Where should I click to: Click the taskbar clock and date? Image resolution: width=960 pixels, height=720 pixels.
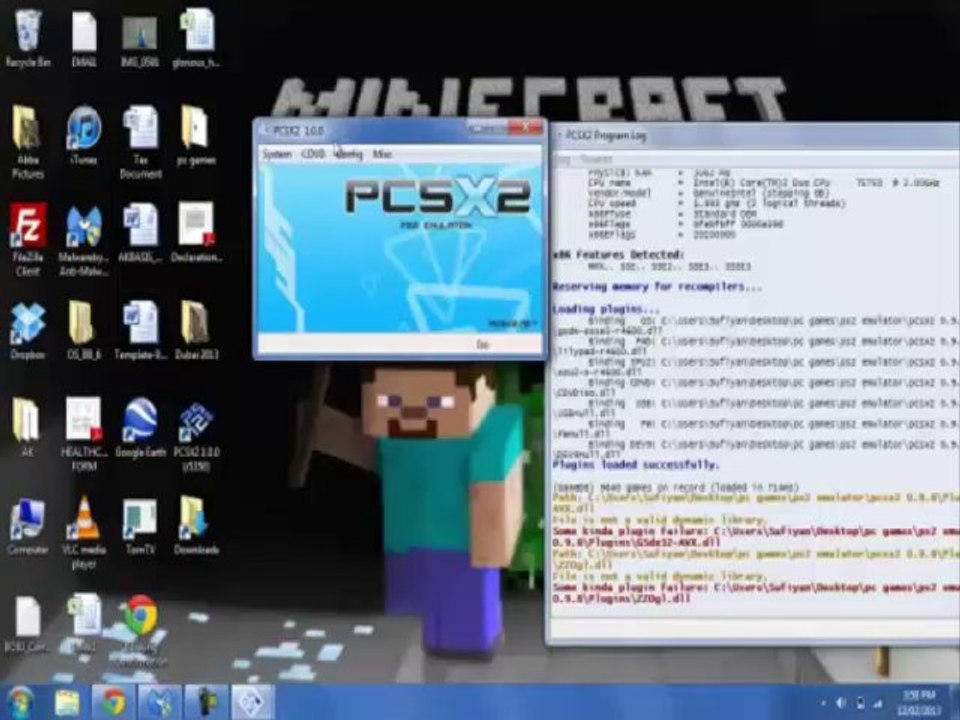pyautogui.click(x=919, y=703)
